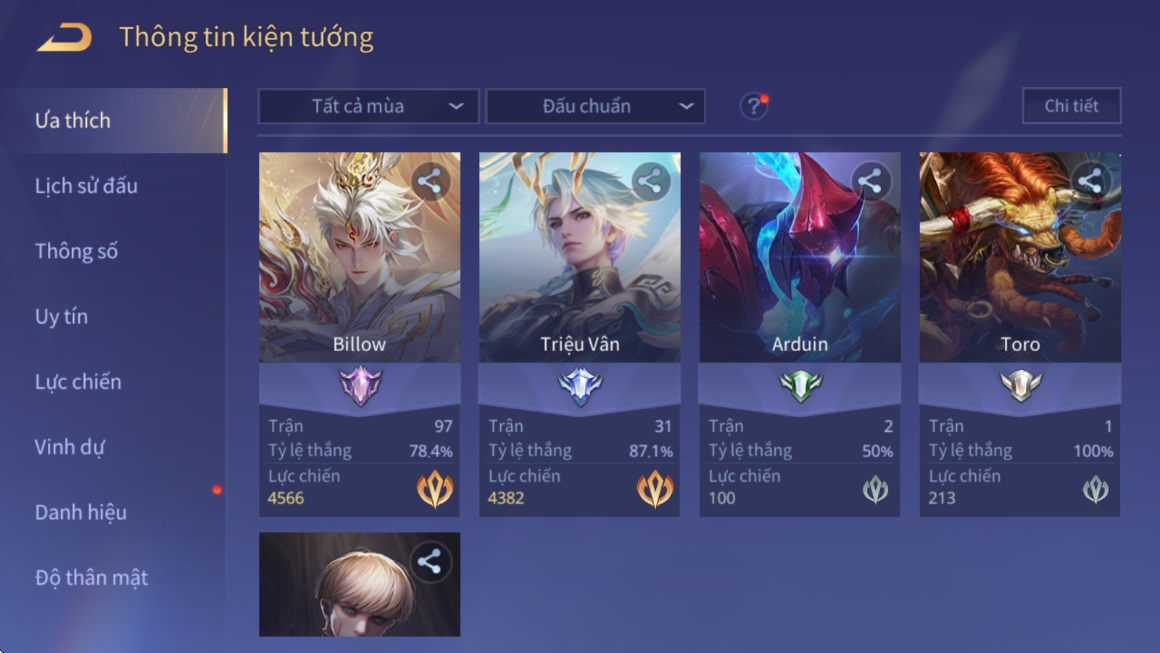This screenshot has width=1160, height=653.
Task: Click Billow's purple mastery badge
Action: click(x=360, y=385)
